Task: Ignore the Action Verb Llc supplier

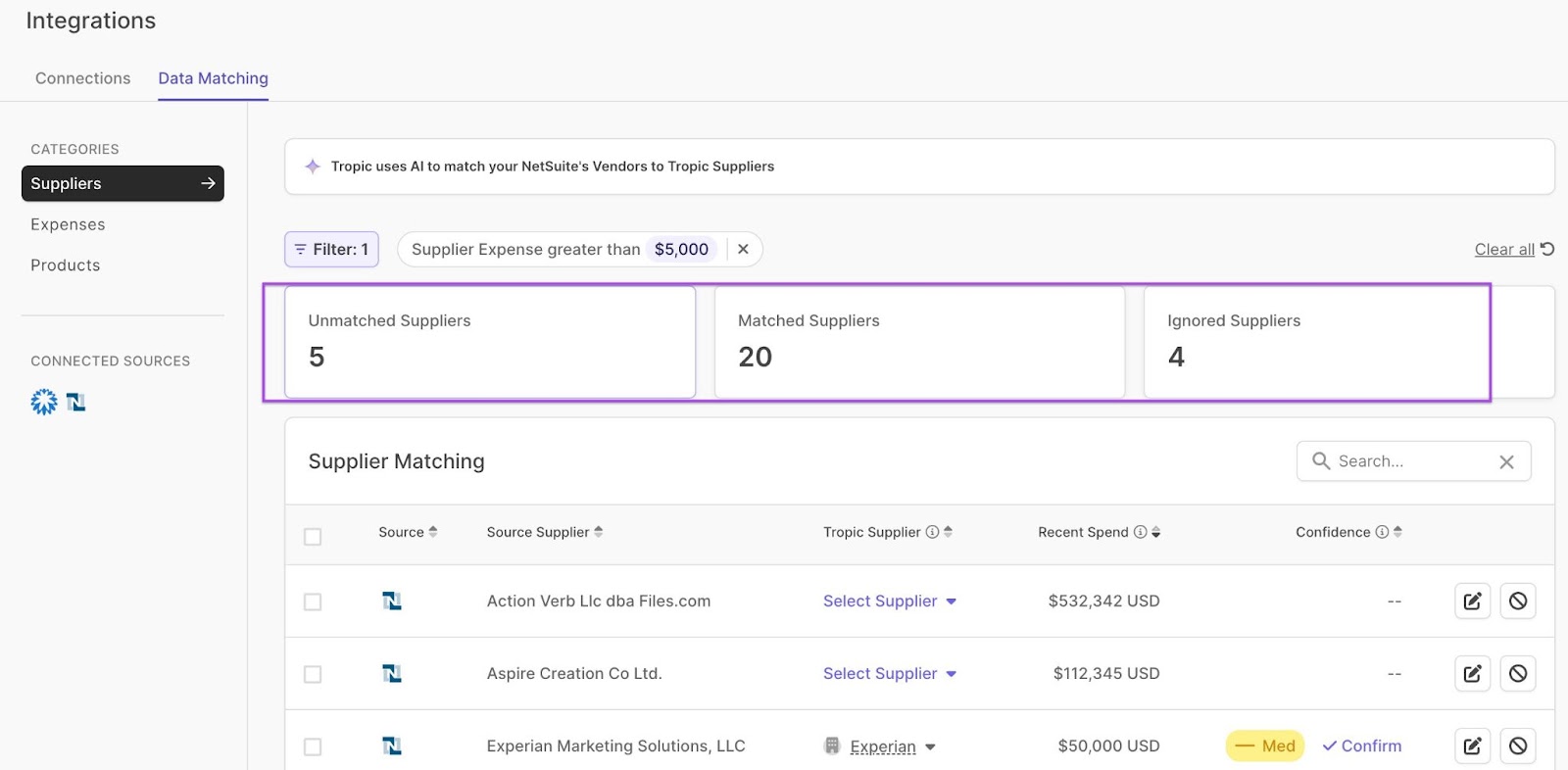Action: point(1518,602)
